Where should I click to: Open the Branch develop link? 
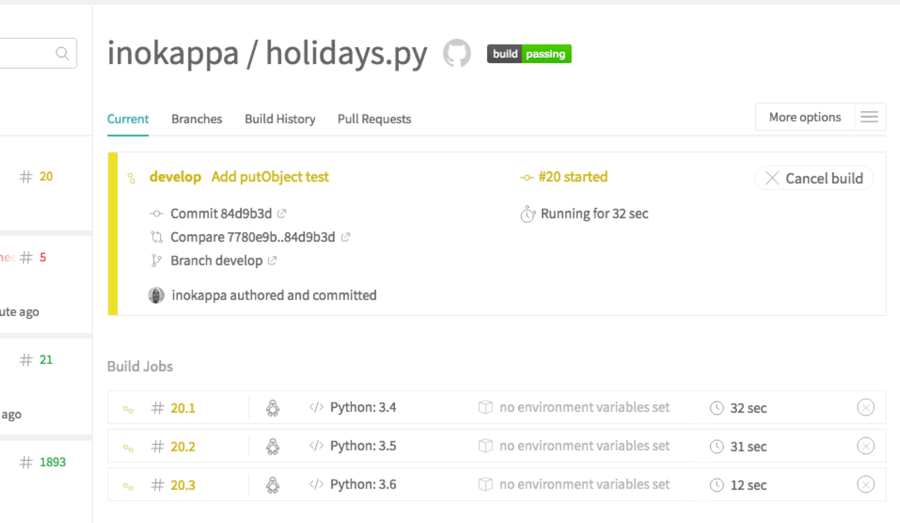tap(216, 261)
